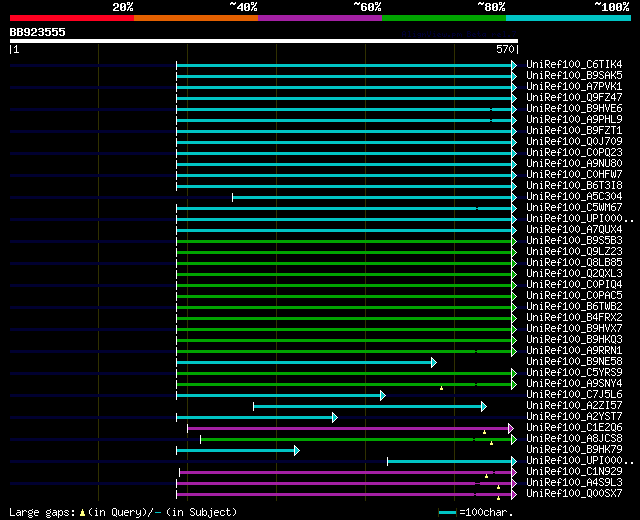Click the orange ~40% legend segment

(x=196, y=18)
